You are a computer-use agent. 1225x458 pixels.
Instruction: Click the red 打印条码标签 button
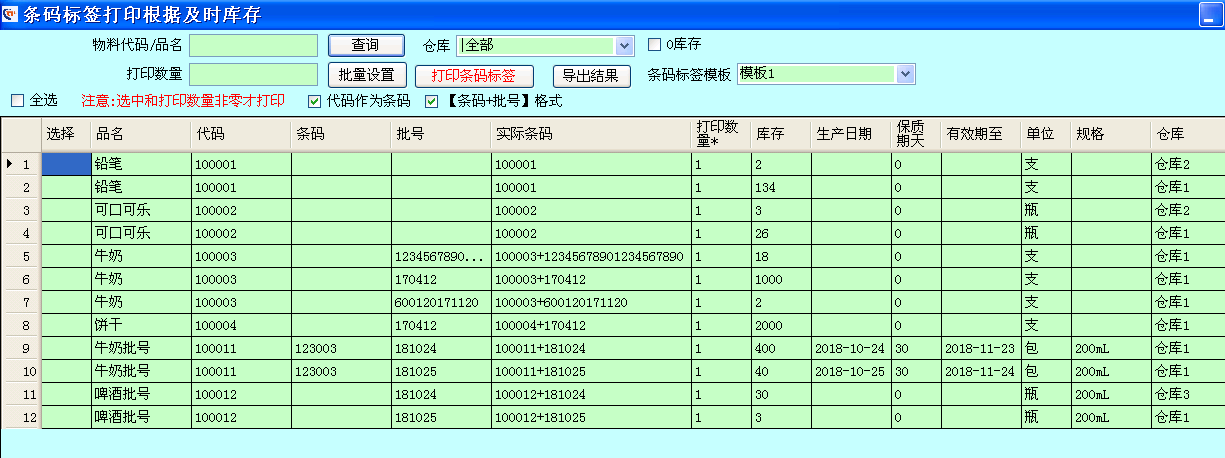coord(473,75)
